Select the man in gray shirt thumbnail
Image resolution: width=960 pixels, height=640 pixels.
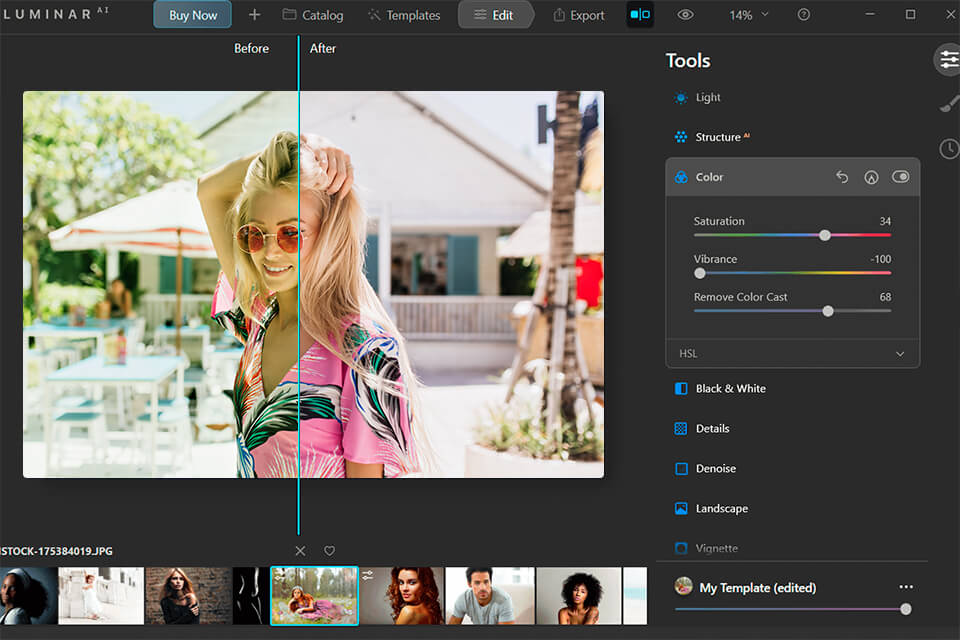click(490, 596)
